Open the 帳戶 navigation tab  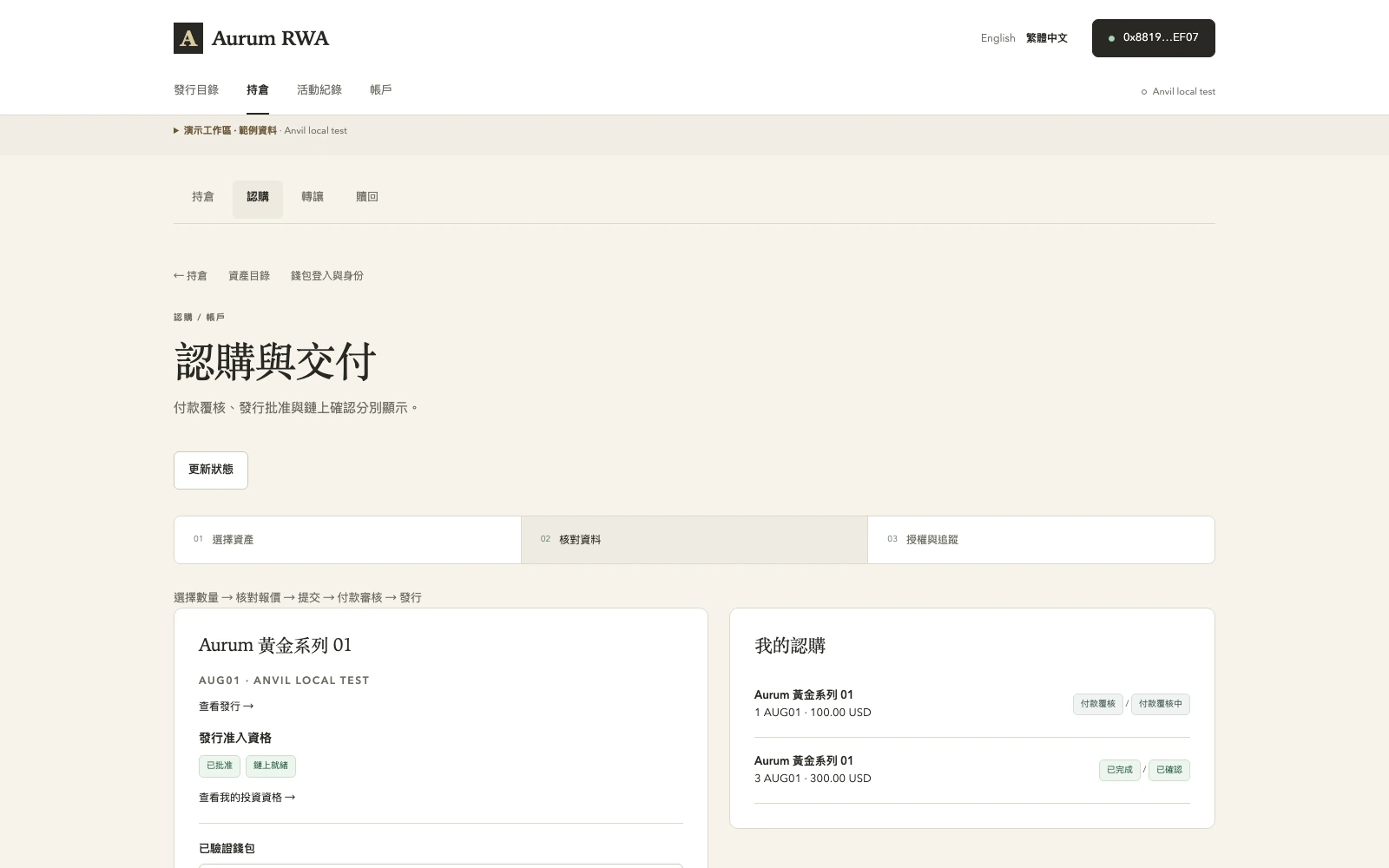tap(381, 90)
